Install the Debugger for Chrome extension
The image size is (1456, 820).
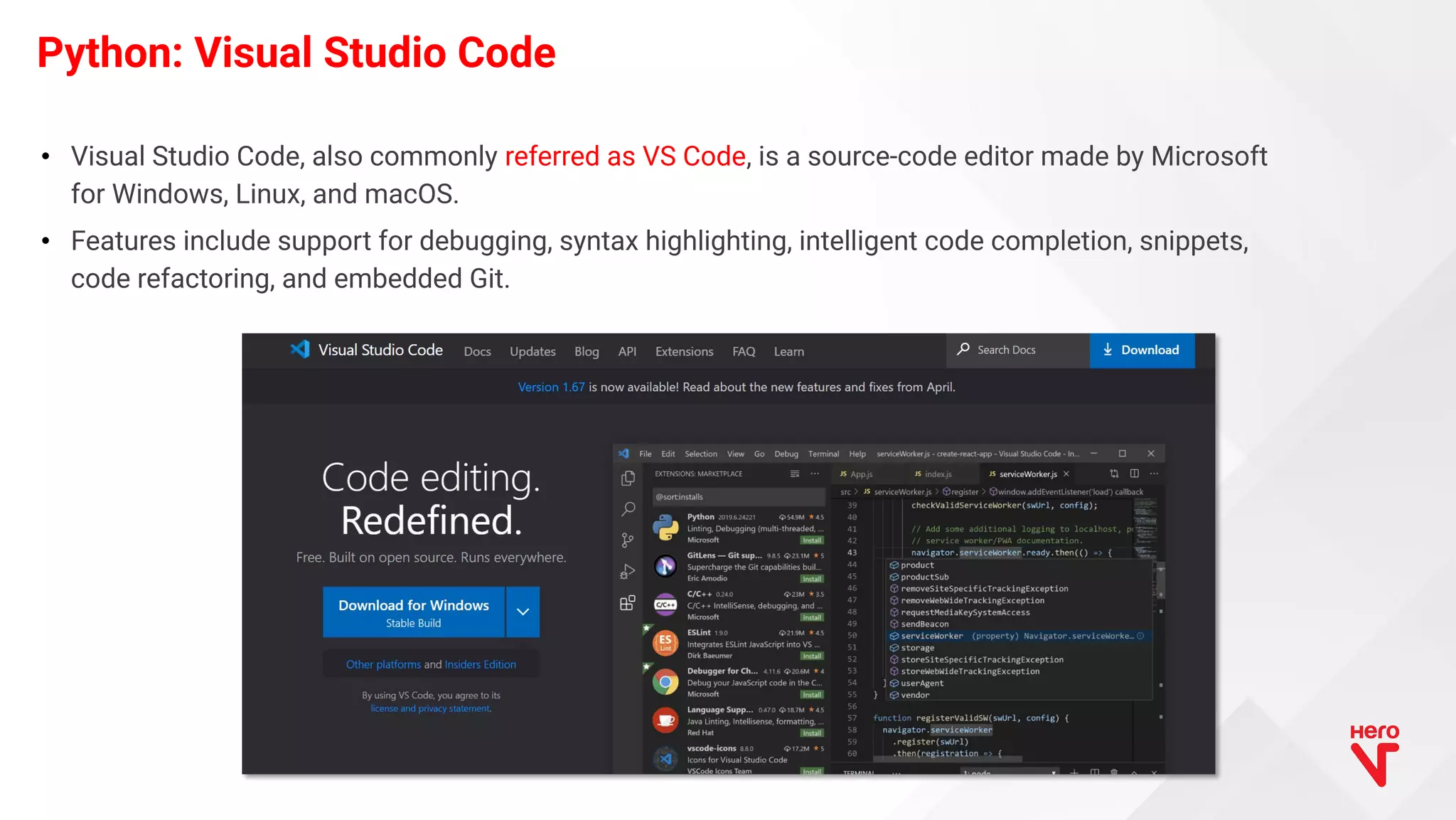point(812,695)
